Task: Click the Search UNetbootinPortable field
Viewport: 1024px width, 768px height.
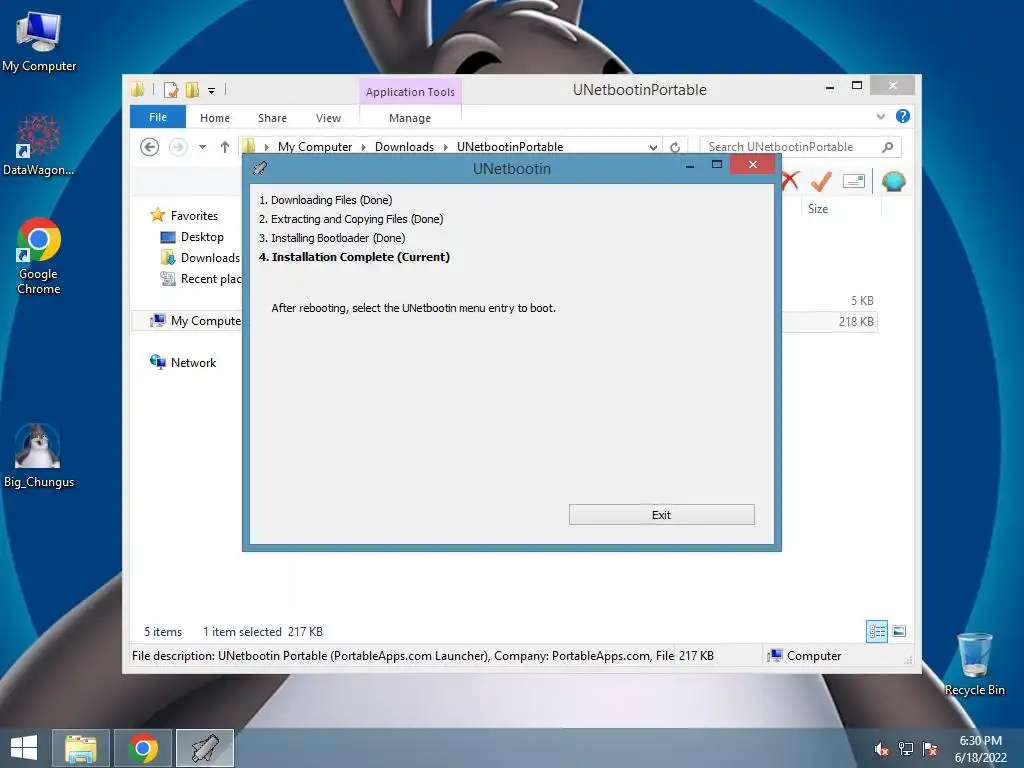Action: coord(801,147)
